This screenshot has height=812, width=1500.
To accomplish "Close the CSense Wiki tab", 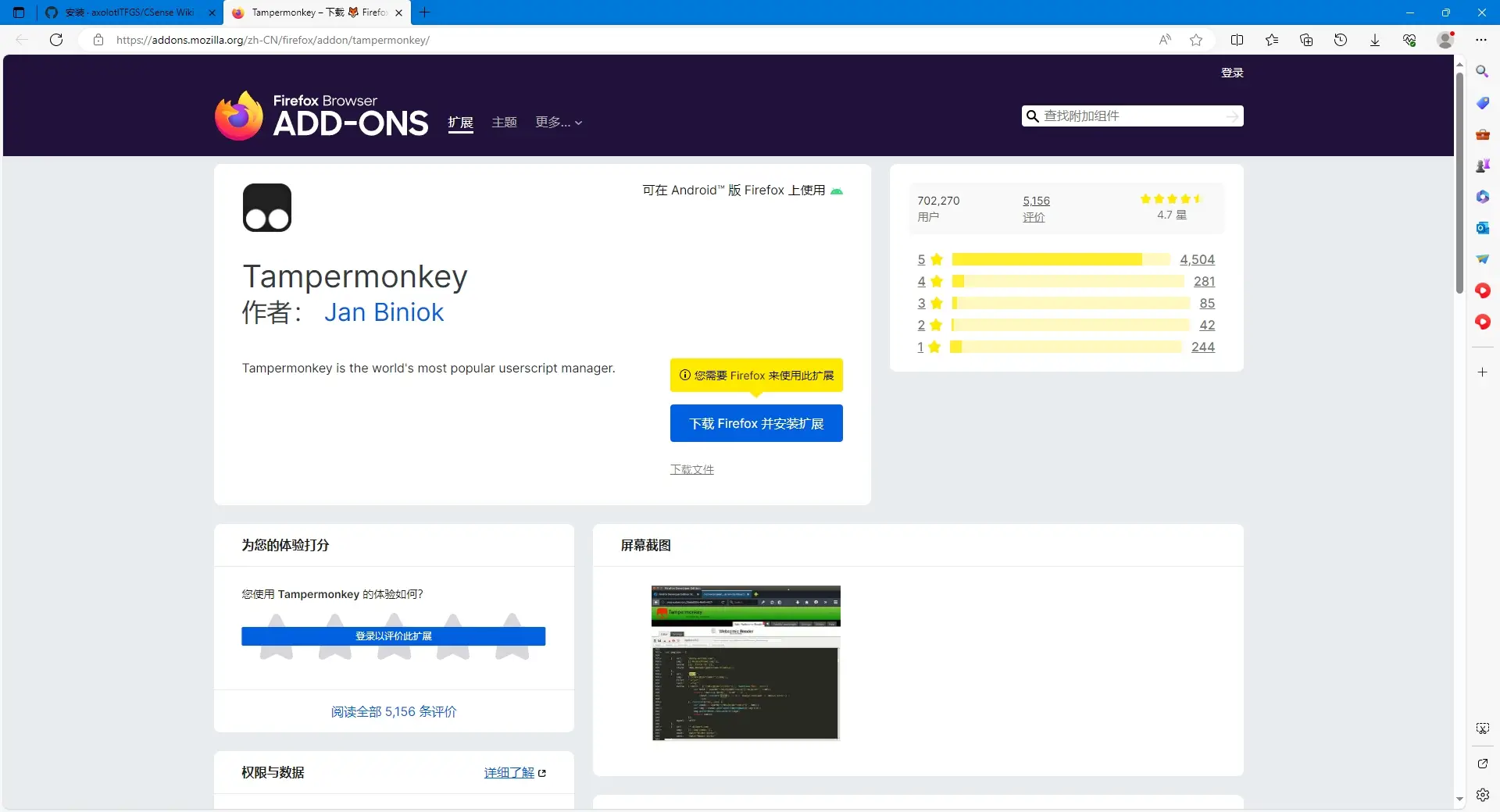I will [x=212, y=12].
